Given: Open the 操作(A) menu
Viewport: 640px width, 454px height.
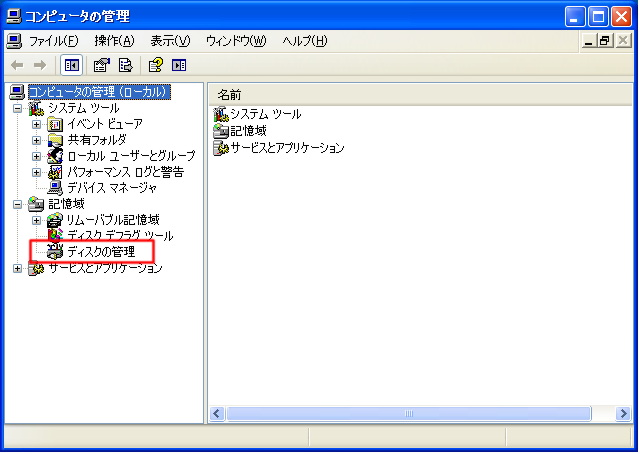Looking at the screenshot, I should pos(114,41).
